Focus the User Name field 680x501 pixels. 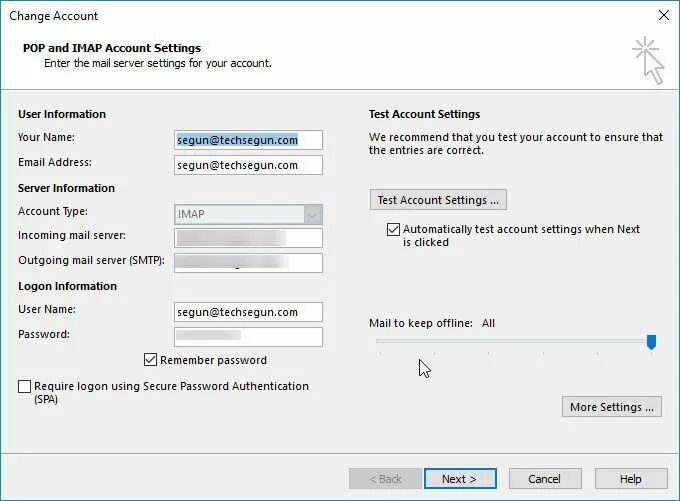point(248,312)
